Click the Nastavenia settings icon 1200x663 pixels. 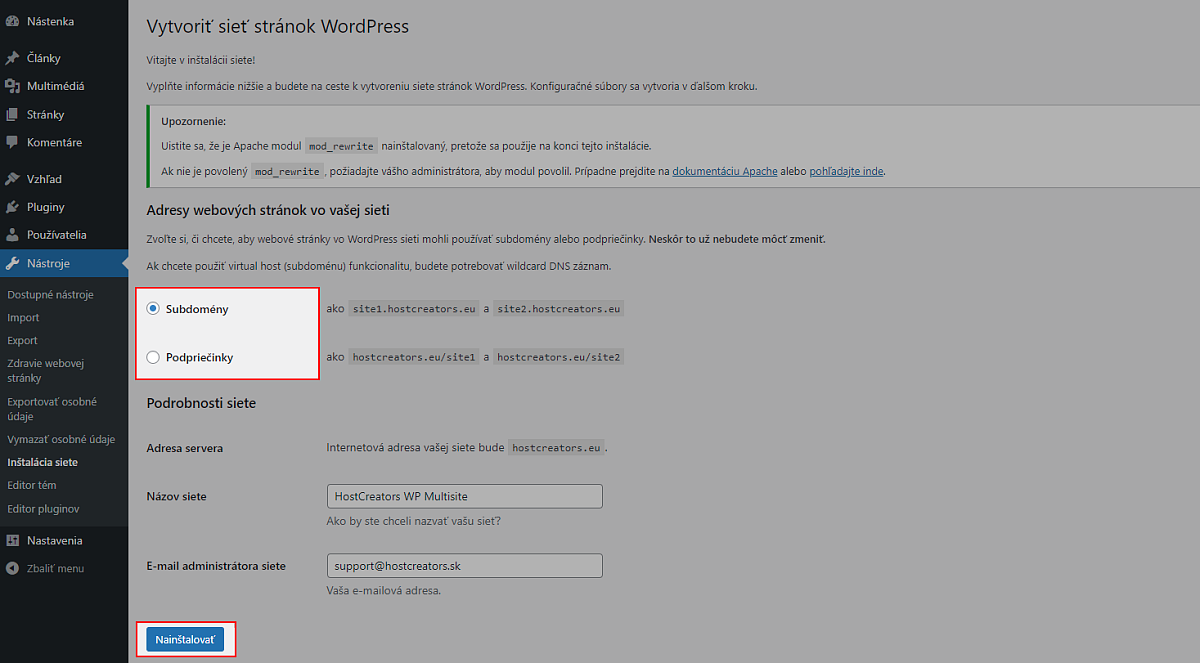pyautogui.click(x=12, y=540)
